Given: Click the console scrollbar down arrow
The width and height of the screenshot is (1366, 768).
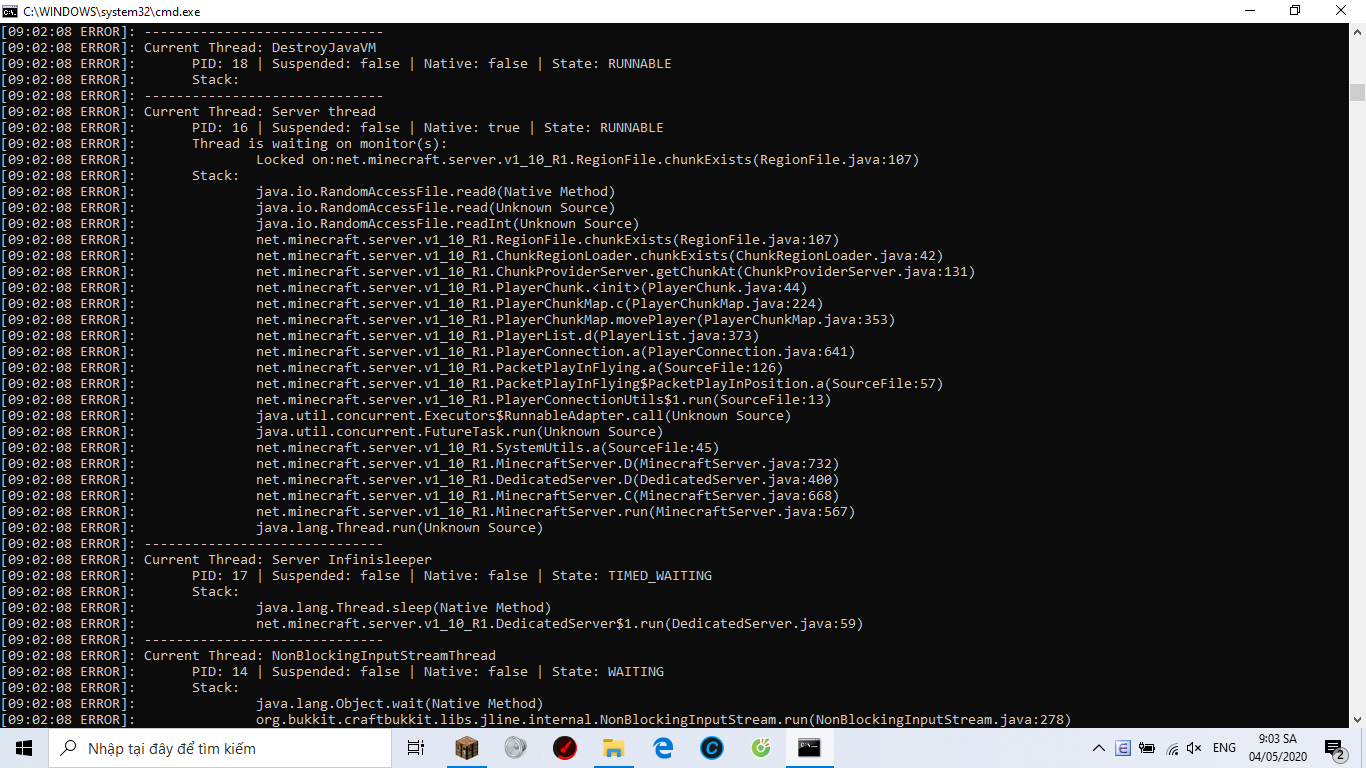Looking at the screenshot, I should click(1357, 719).
